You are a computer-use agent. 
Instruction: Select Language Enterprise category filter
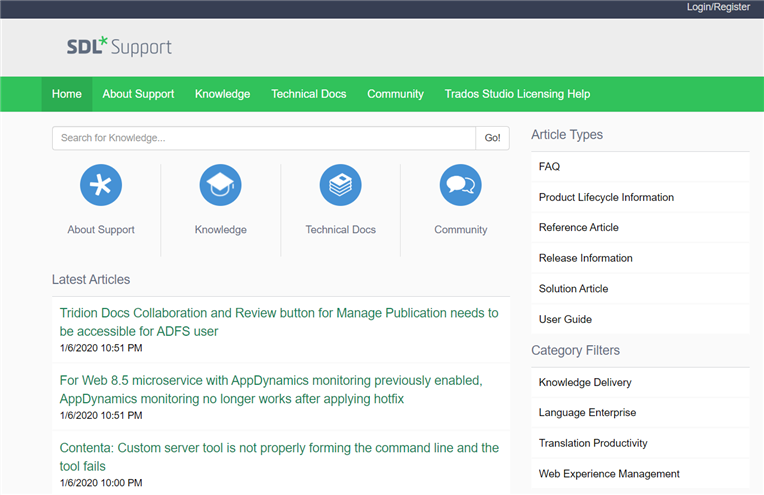pos(640,413)
